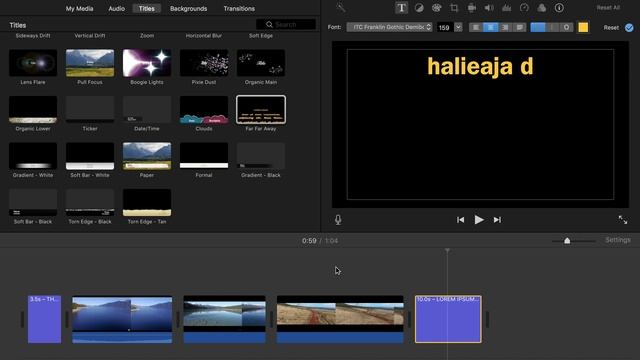Select the Titles tab

click(x=147, y=8)
